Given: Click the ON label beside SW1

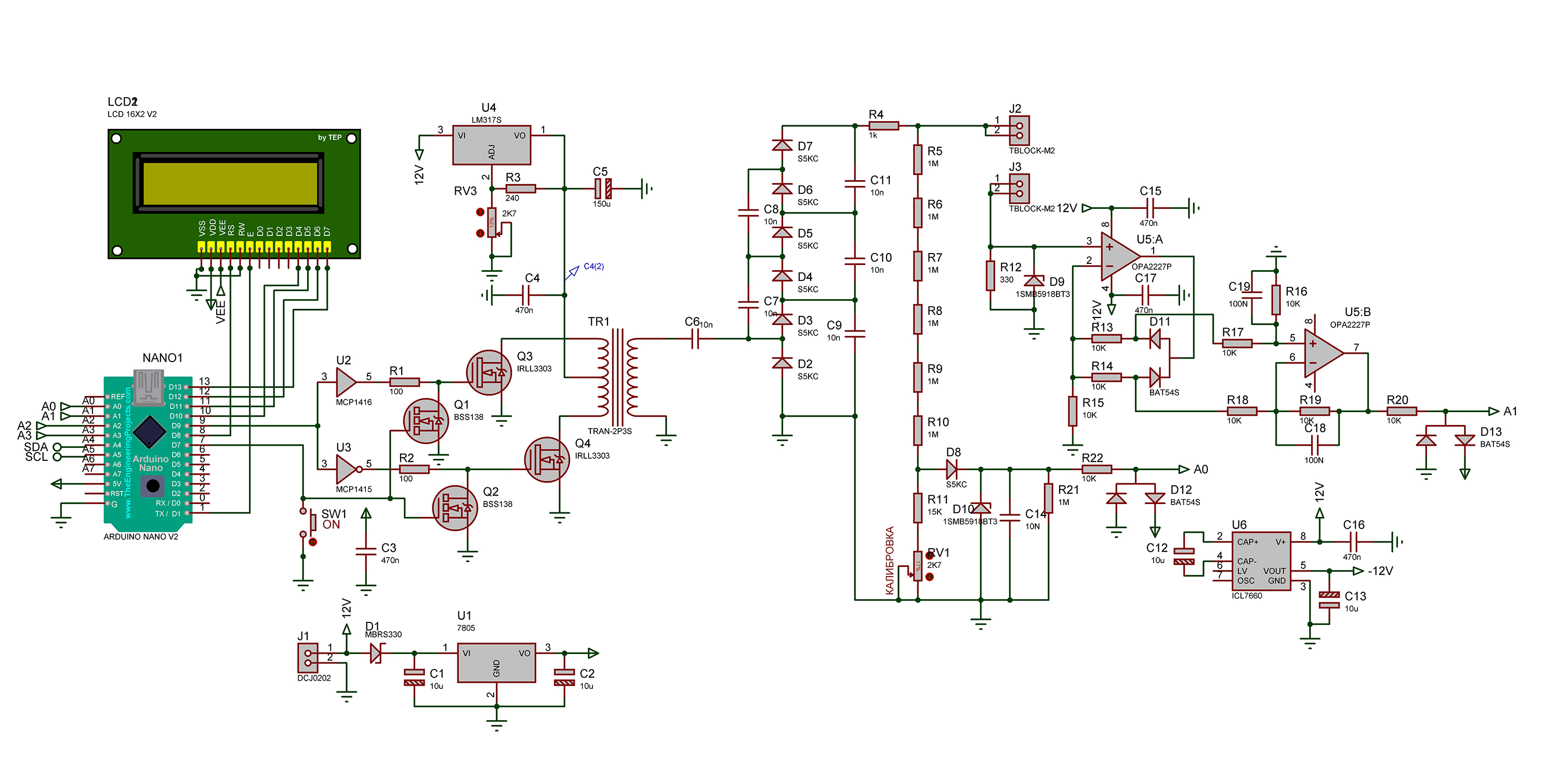Looking at the screenshot, I should tap(331, 524).
